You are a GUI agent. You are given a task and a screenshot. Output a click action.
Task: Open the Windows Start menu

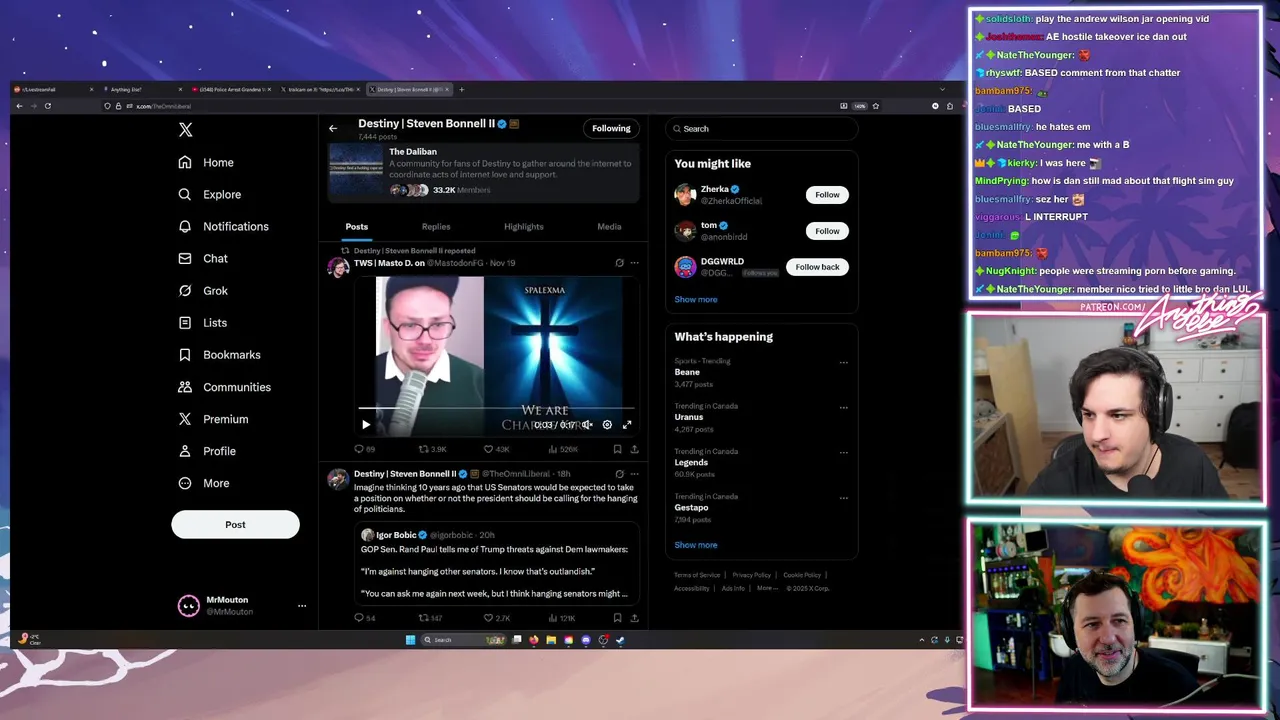[x=410, y=640]
